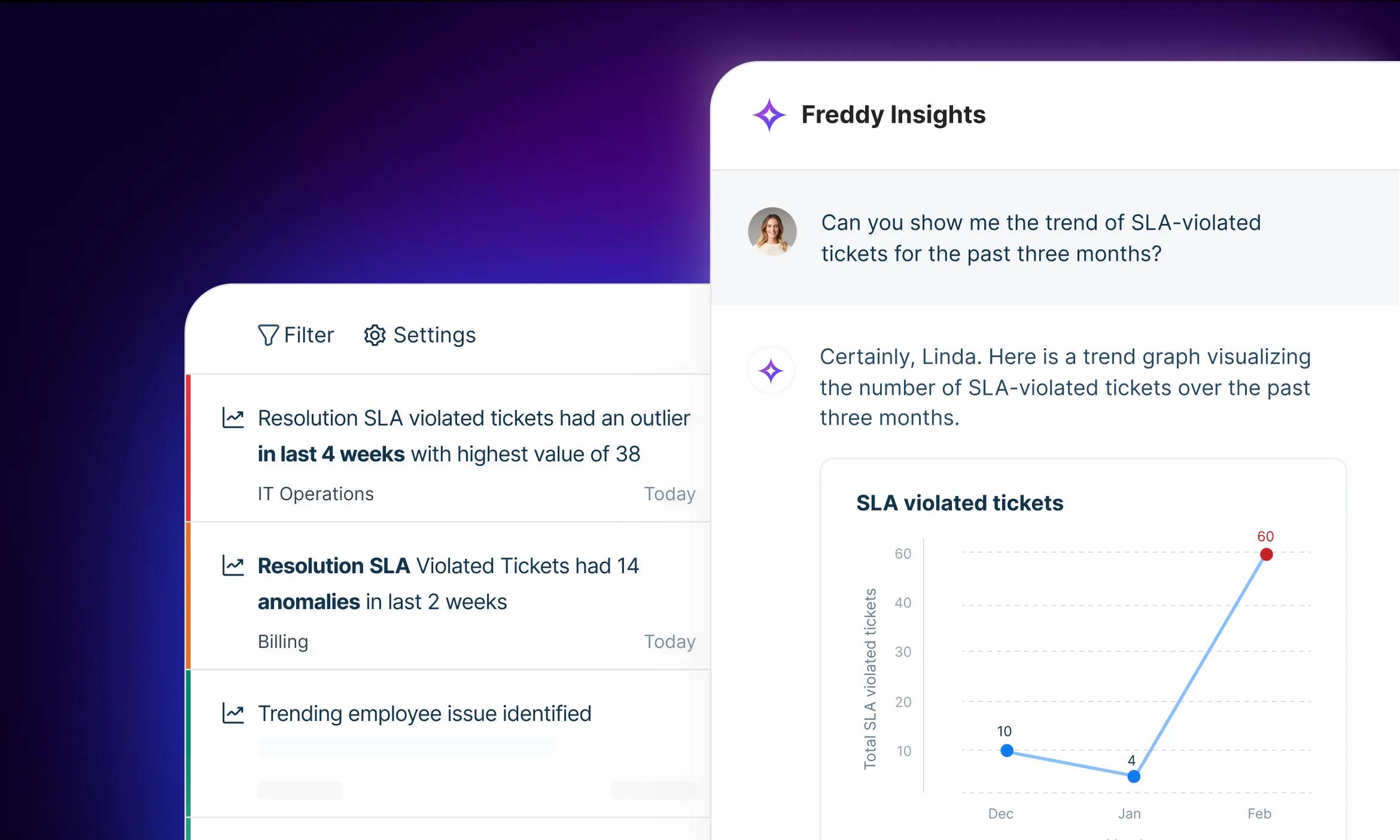Click trend icon beside Trending employee issue

click(x=233, y=713)
